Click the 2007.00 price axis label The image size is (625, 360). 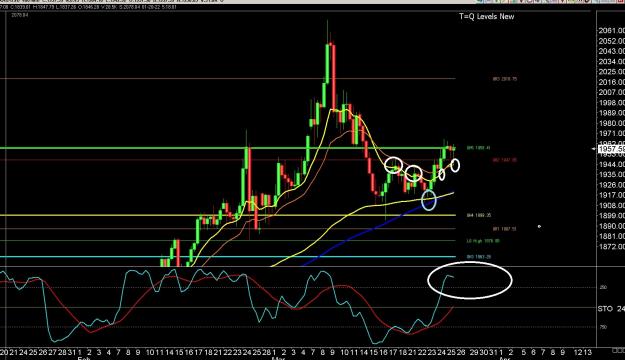pos(611,92)
